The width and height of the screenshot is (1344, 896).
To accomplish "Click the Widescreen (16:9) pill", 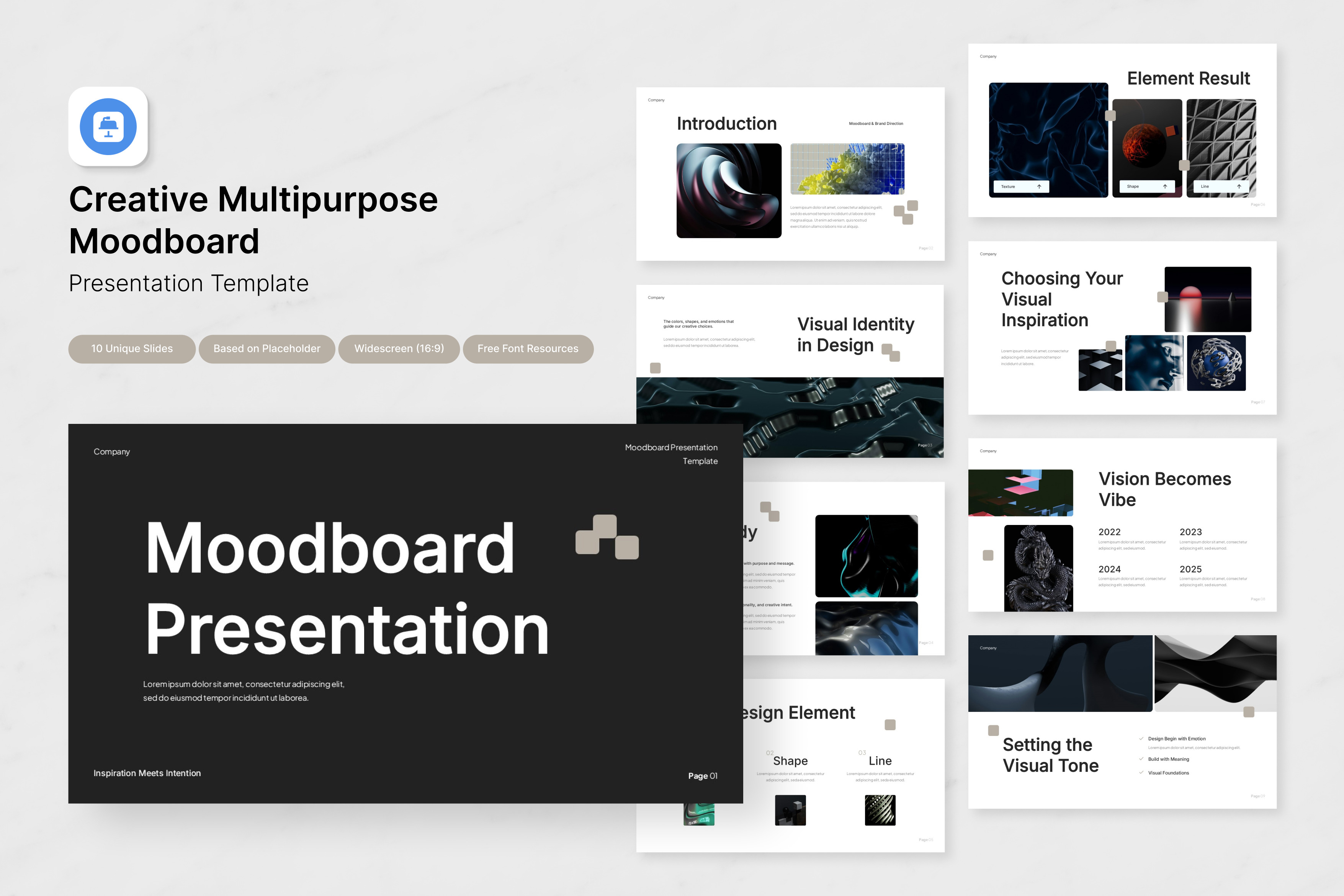I will tap(399, 348).
